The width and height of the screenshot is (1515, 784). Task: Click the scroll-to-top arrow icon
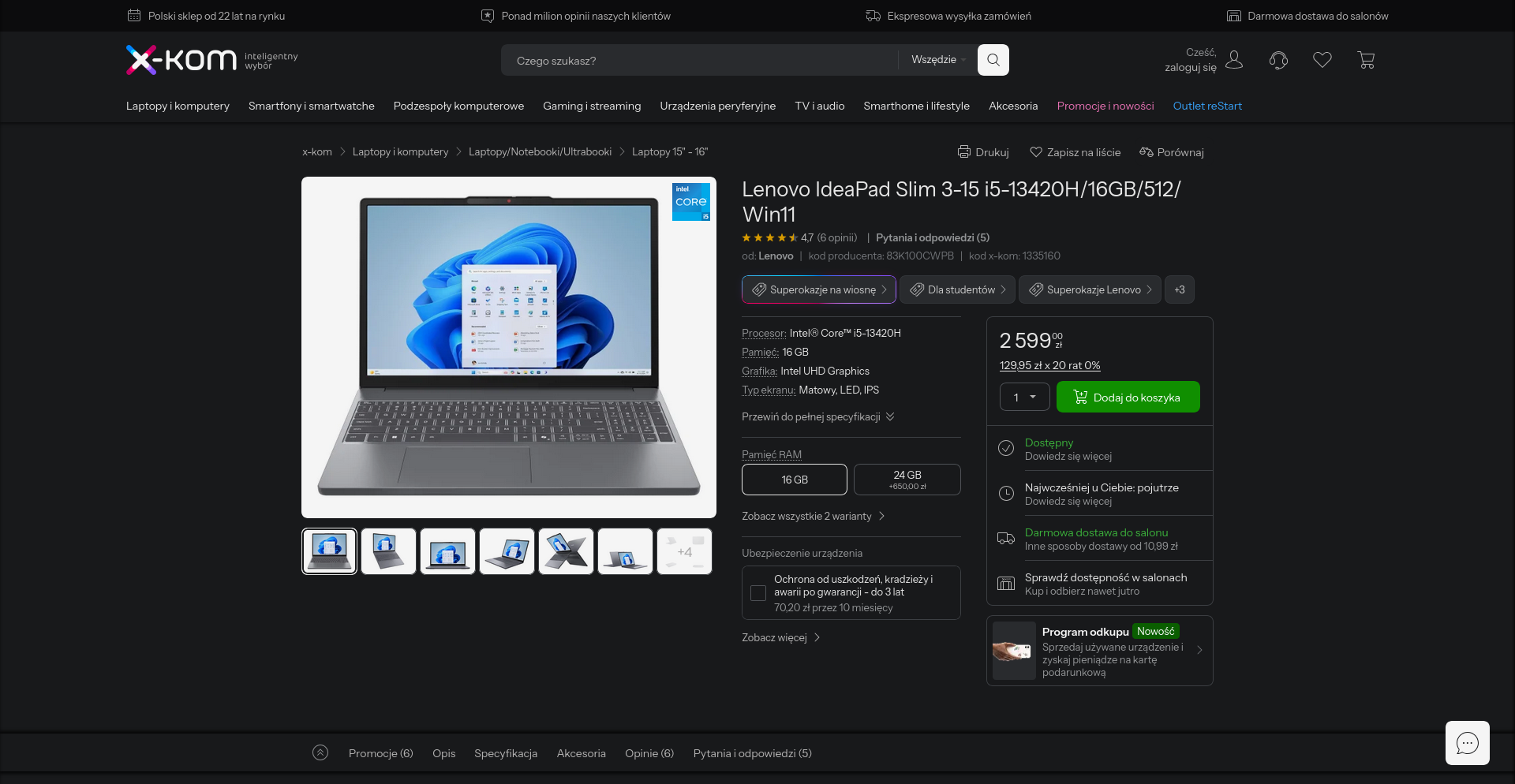(320, 752)
